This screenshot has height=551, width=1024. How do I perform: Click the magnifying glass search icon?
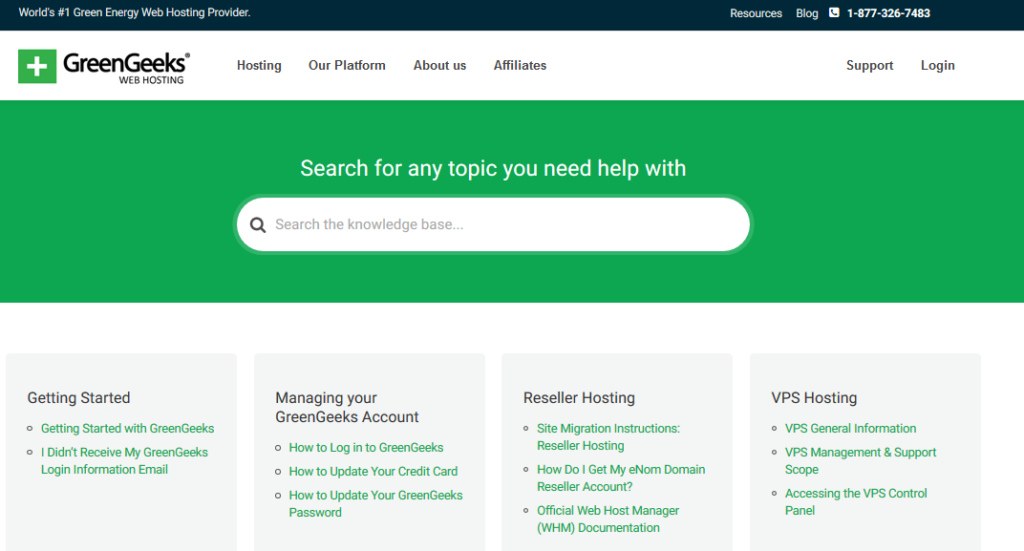click(x=258, y=225)
